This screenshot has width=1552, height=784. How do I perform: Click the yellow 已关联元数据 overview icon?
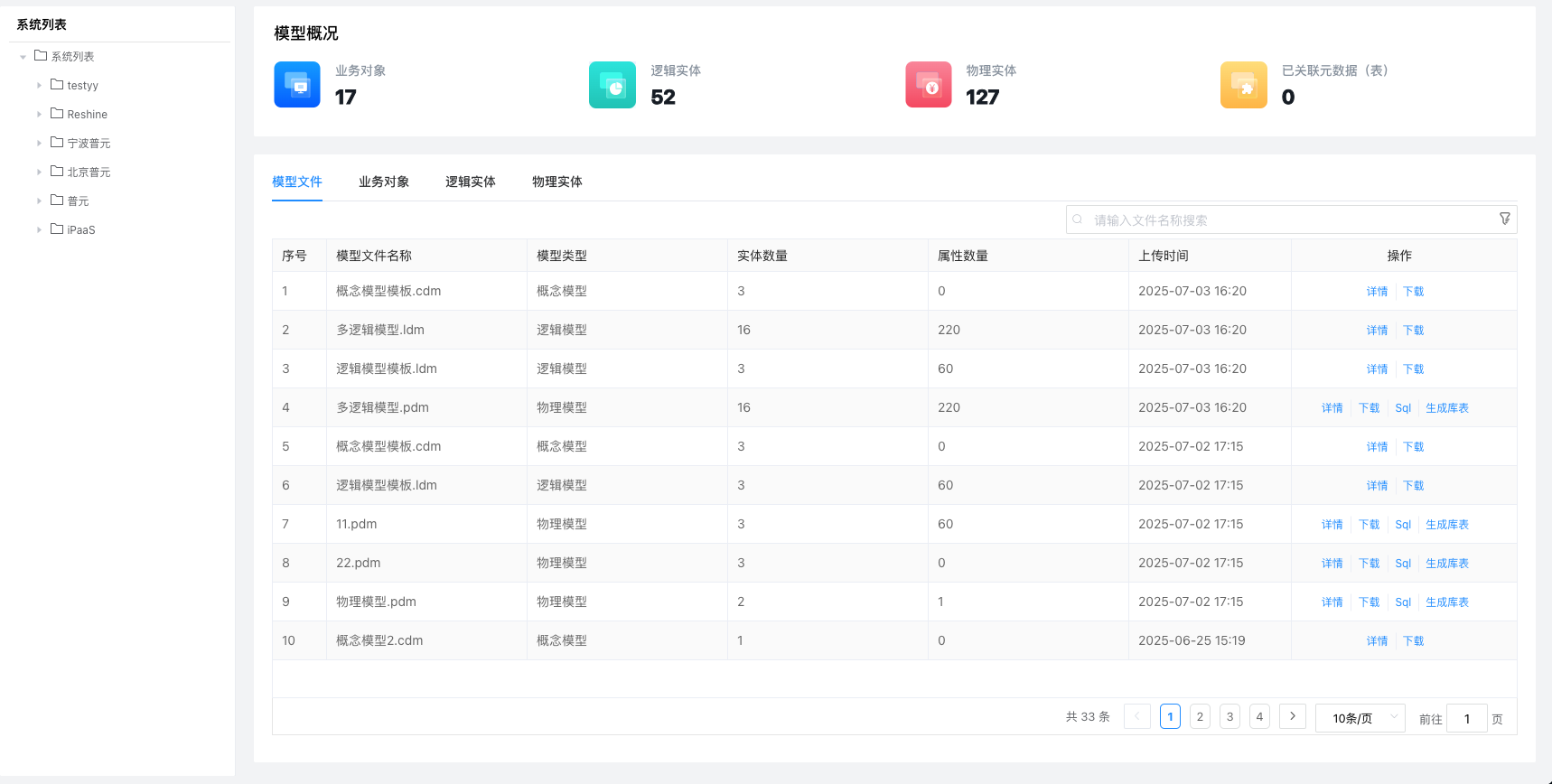tap(1243, 85)
